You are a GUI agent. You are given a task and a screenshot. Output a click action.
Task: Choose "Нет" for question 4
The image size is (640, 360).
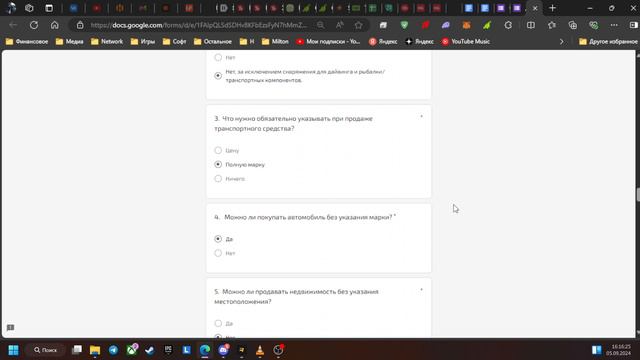point(218,253)
